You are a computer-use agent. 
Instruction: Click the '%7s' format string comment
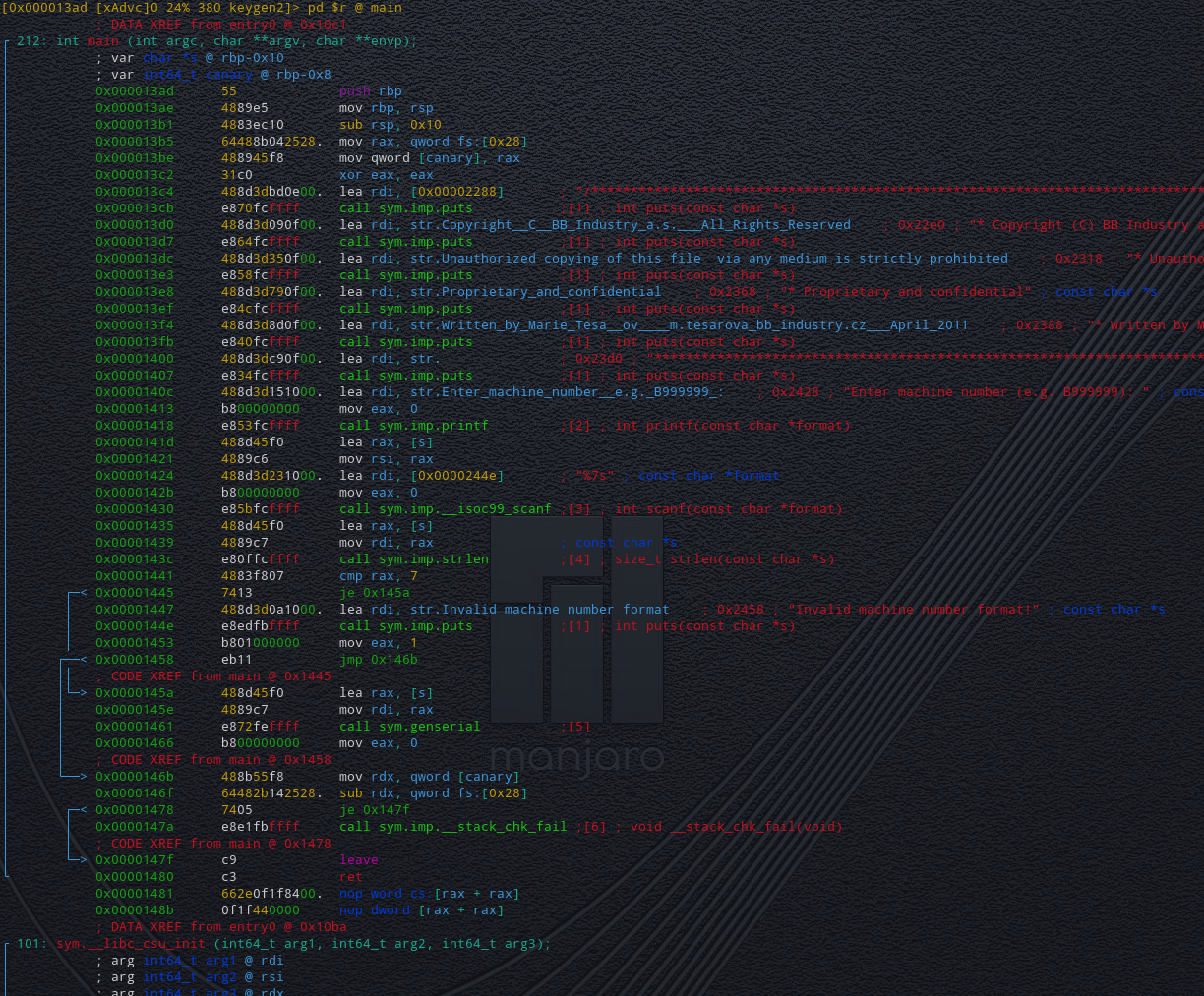coord(595,476)
